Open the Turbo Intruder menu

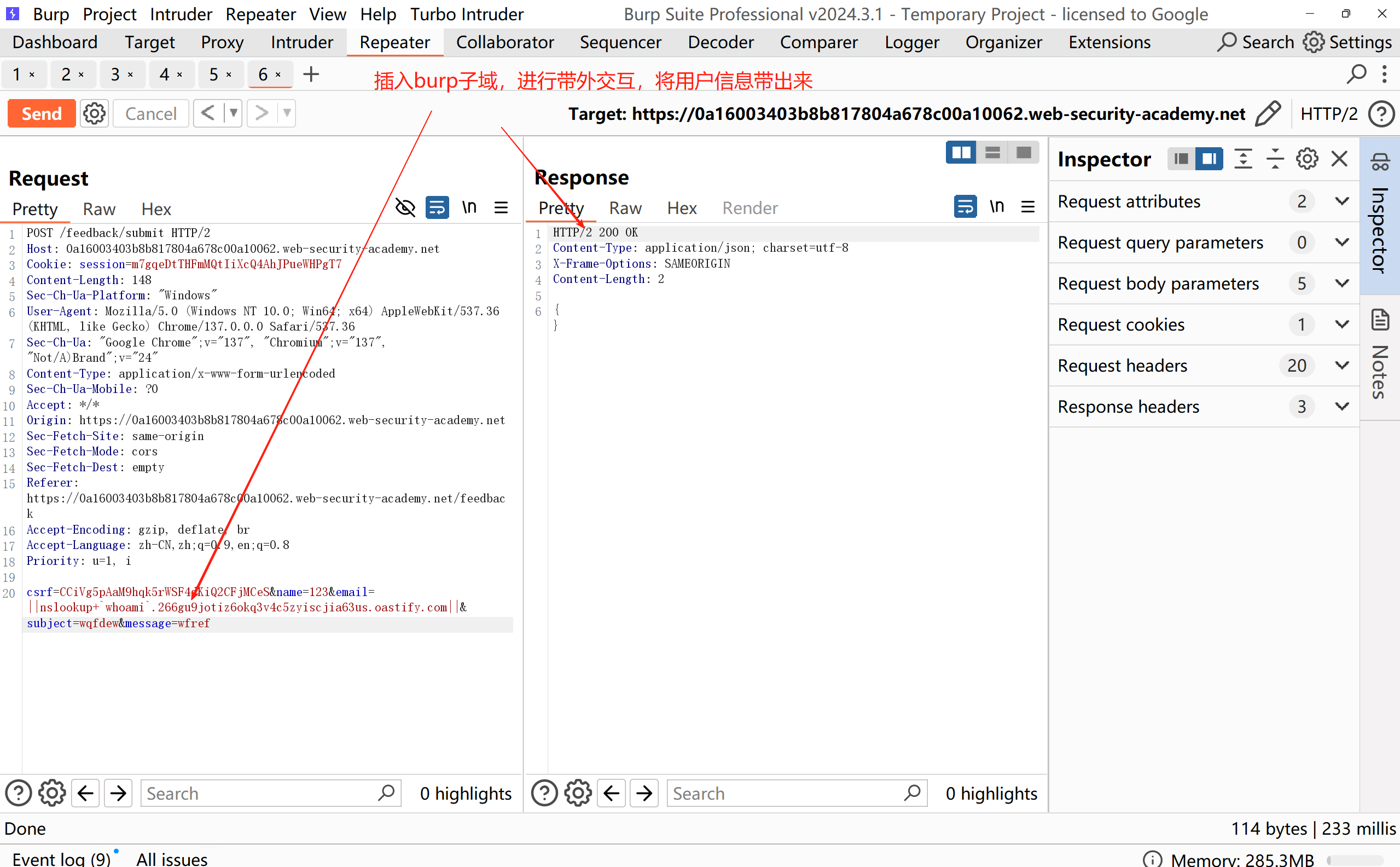(467, 14)
